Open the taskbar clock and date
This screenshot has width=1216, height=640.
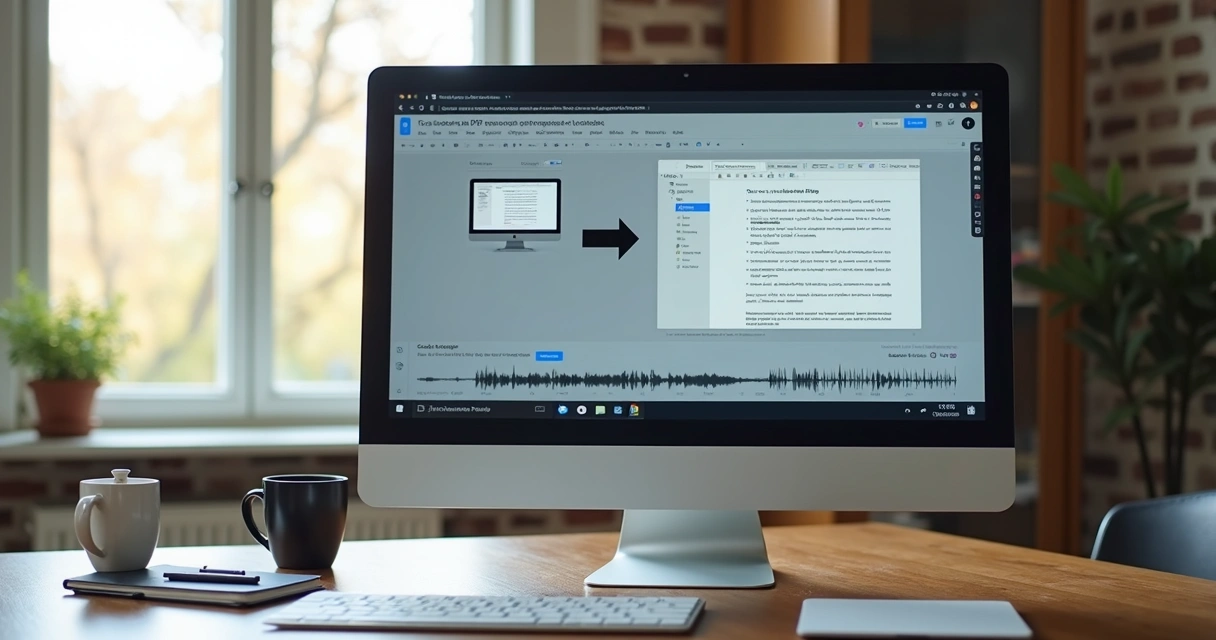[945, 410]
